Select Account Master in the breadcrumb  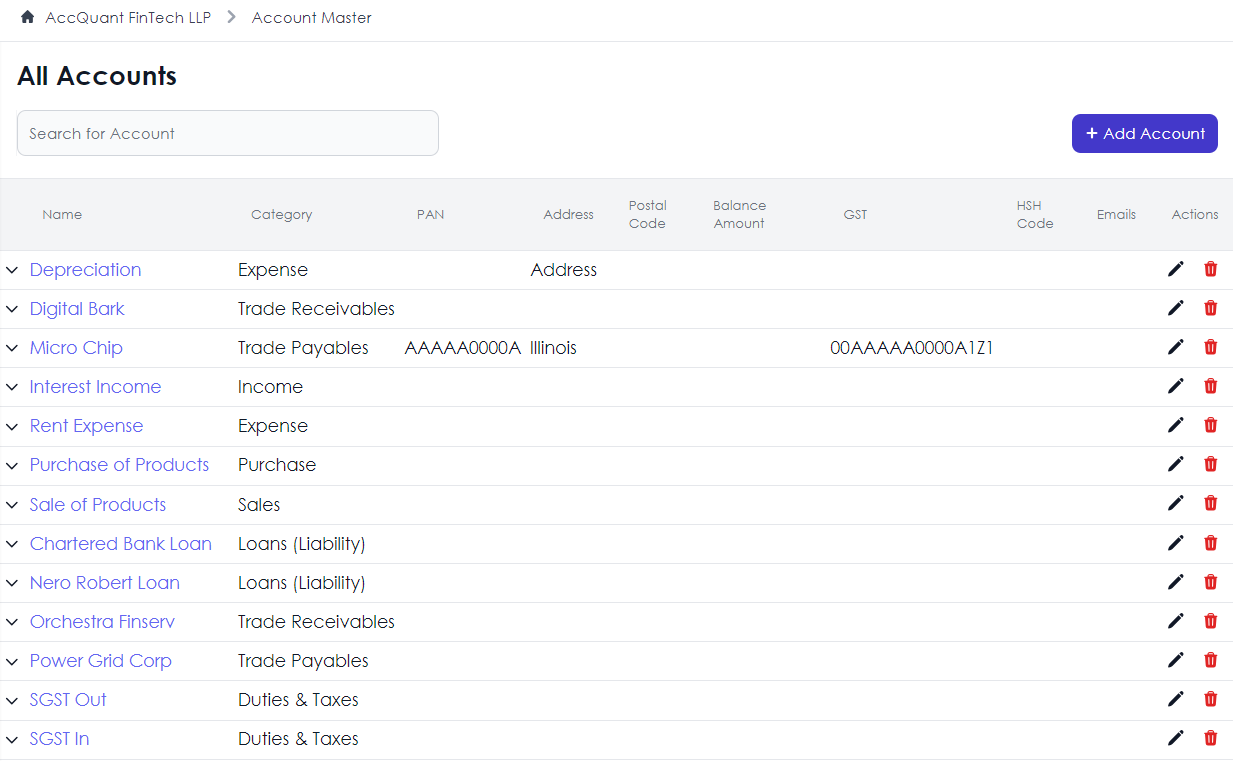pyautogui.click(x=311, y=17)
